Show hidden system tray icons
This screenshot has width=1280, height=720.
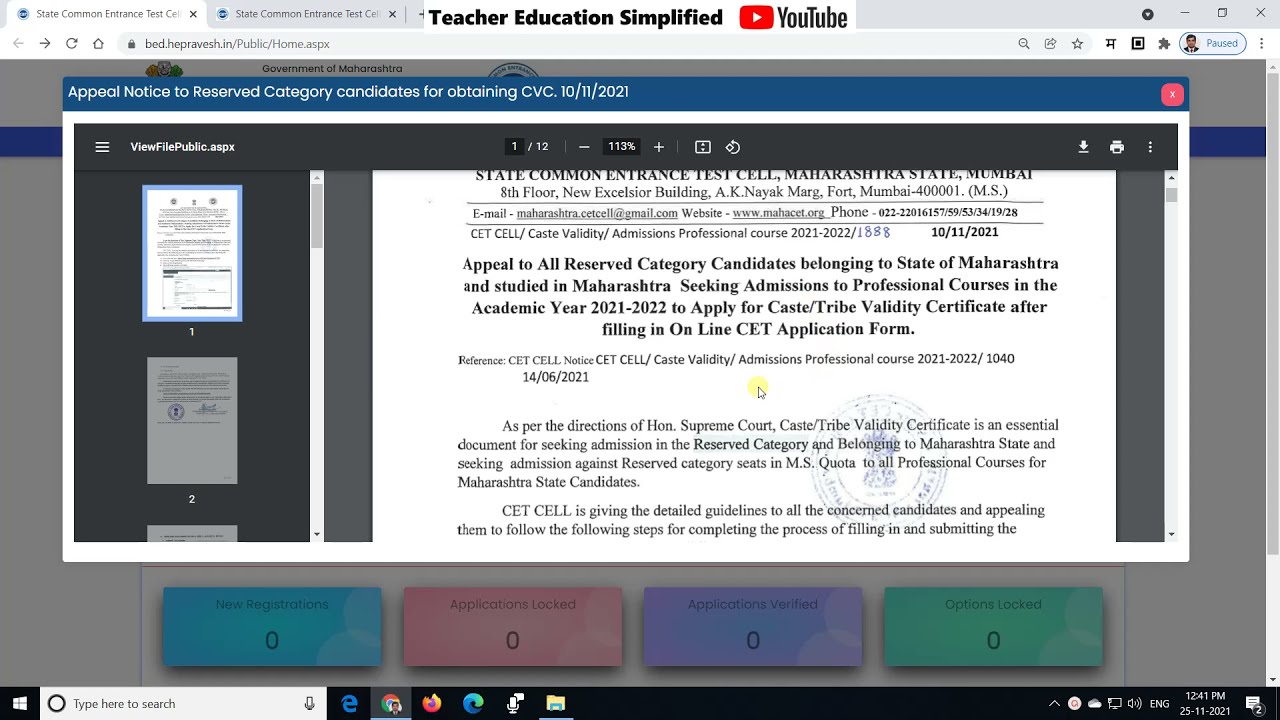coord(1054,704)
